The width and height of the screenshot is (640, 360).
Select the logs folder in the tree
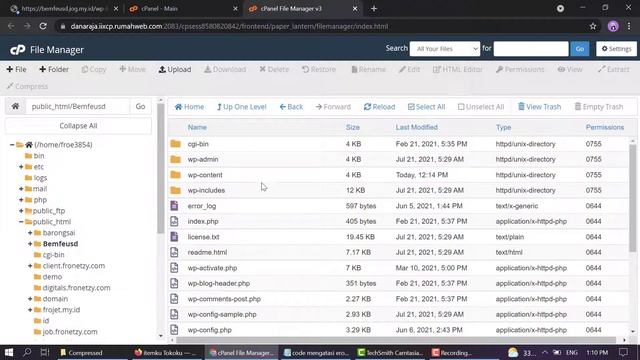point(40,178)
